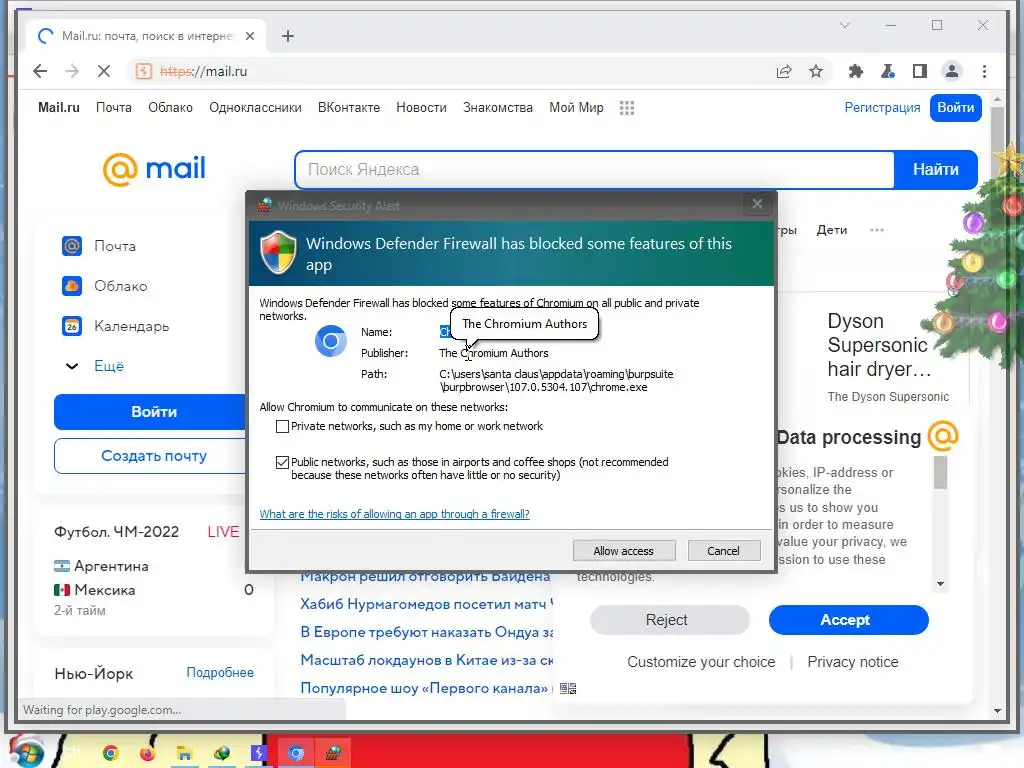
Task: Click the Создать почту button
Action: click(150, 456)
